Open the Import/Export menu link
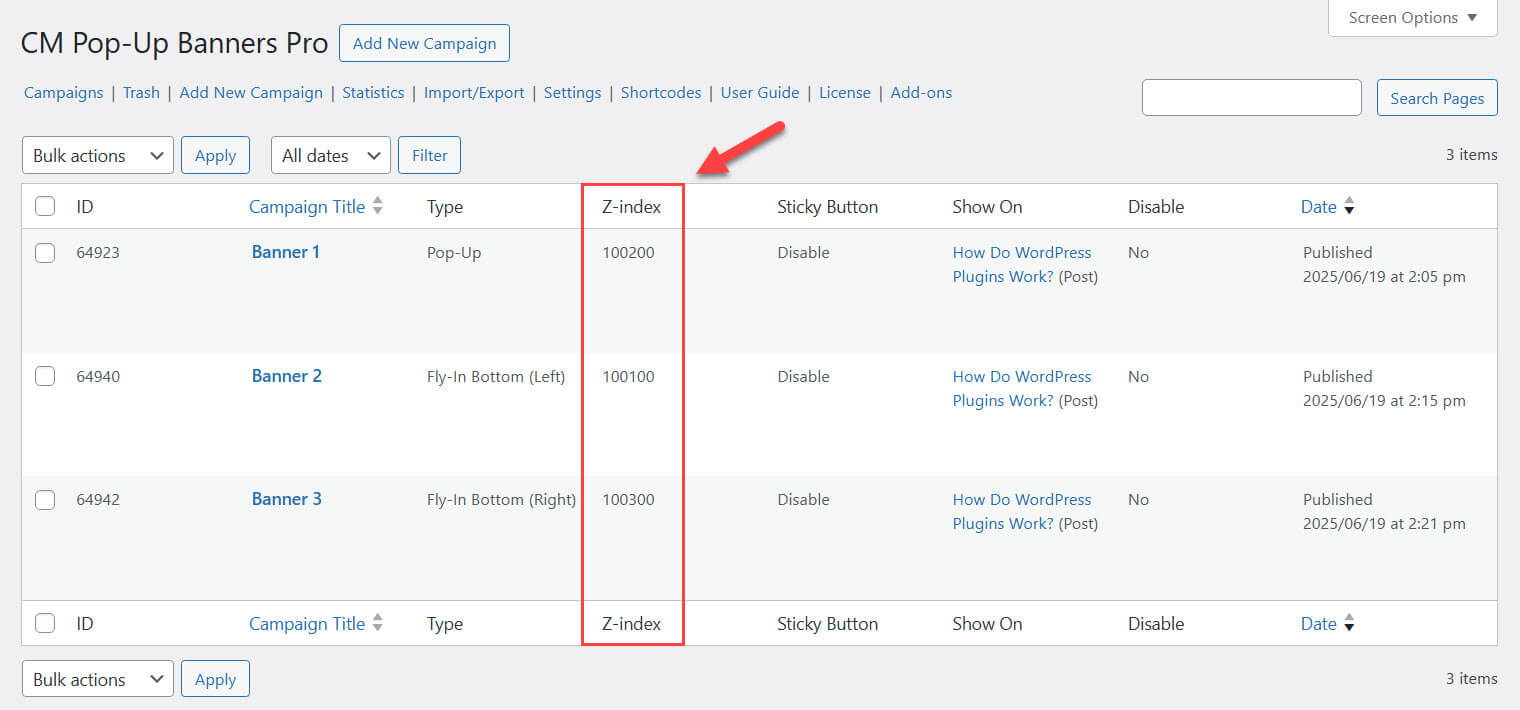1520x710 pixels. click(x=474, y=93)
